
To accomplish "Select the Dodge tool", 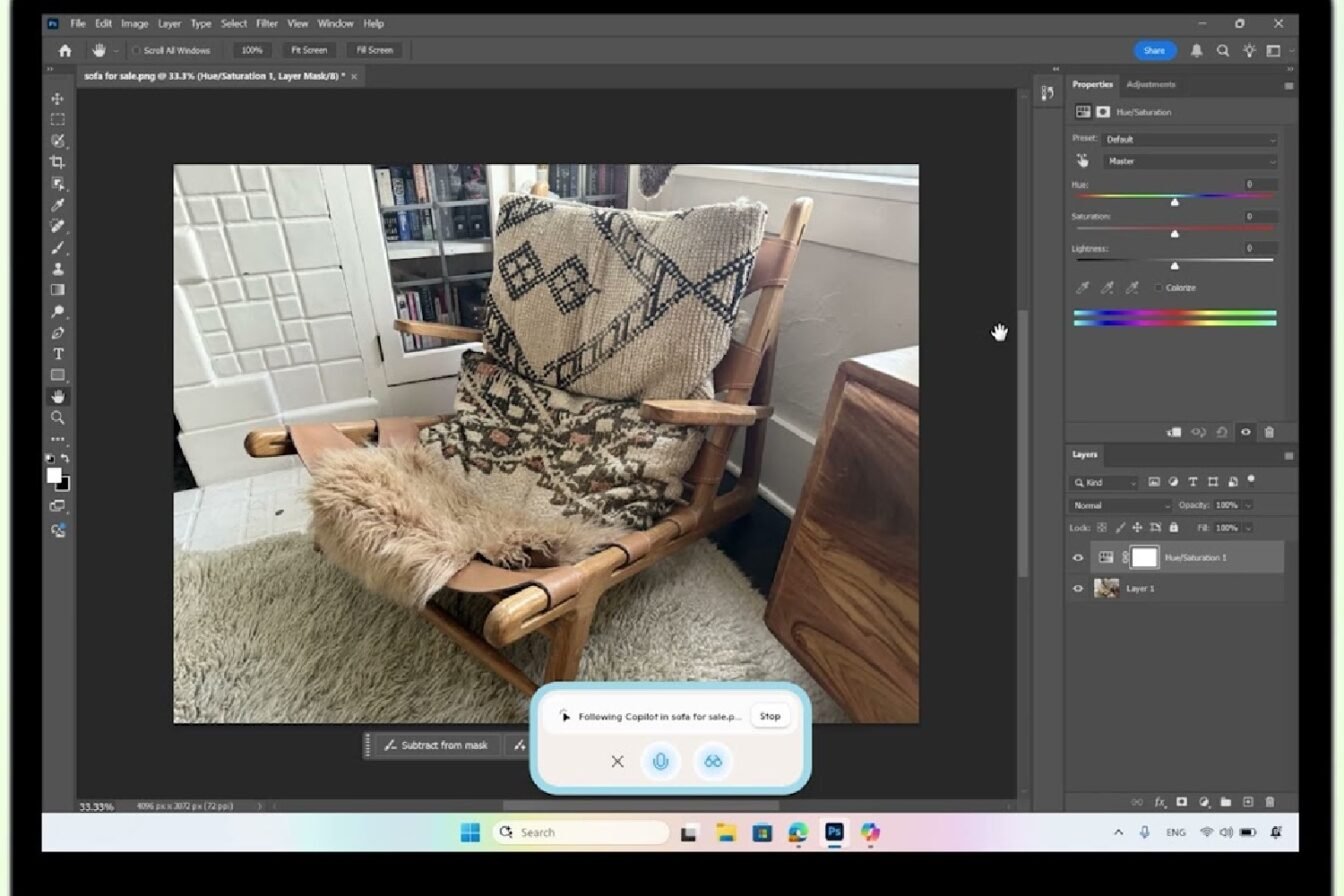I will [x=58, y=312].
